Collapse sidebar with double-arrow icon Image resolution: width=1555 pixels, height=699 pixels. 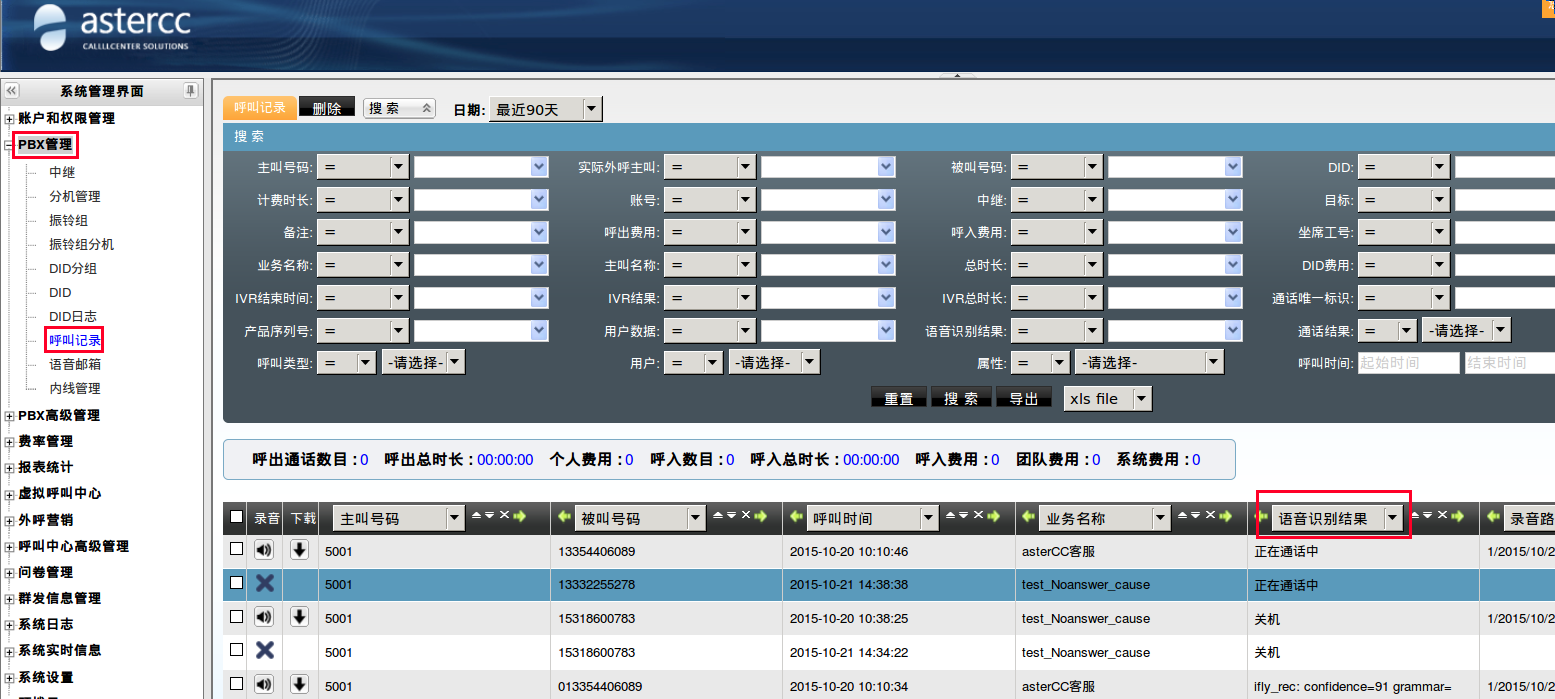tap(12, 91)
